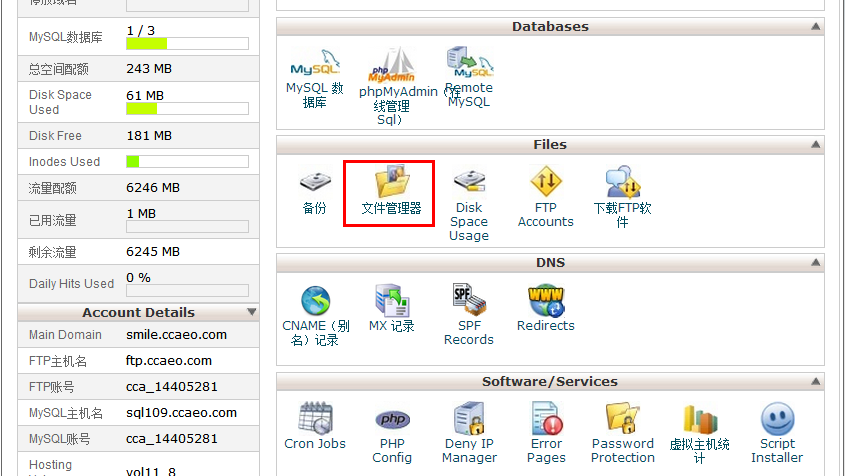Viewport: 845px width, 476px height.
Task: Click the 流量配额 value 6246 MB
Action: click(153, 188)
